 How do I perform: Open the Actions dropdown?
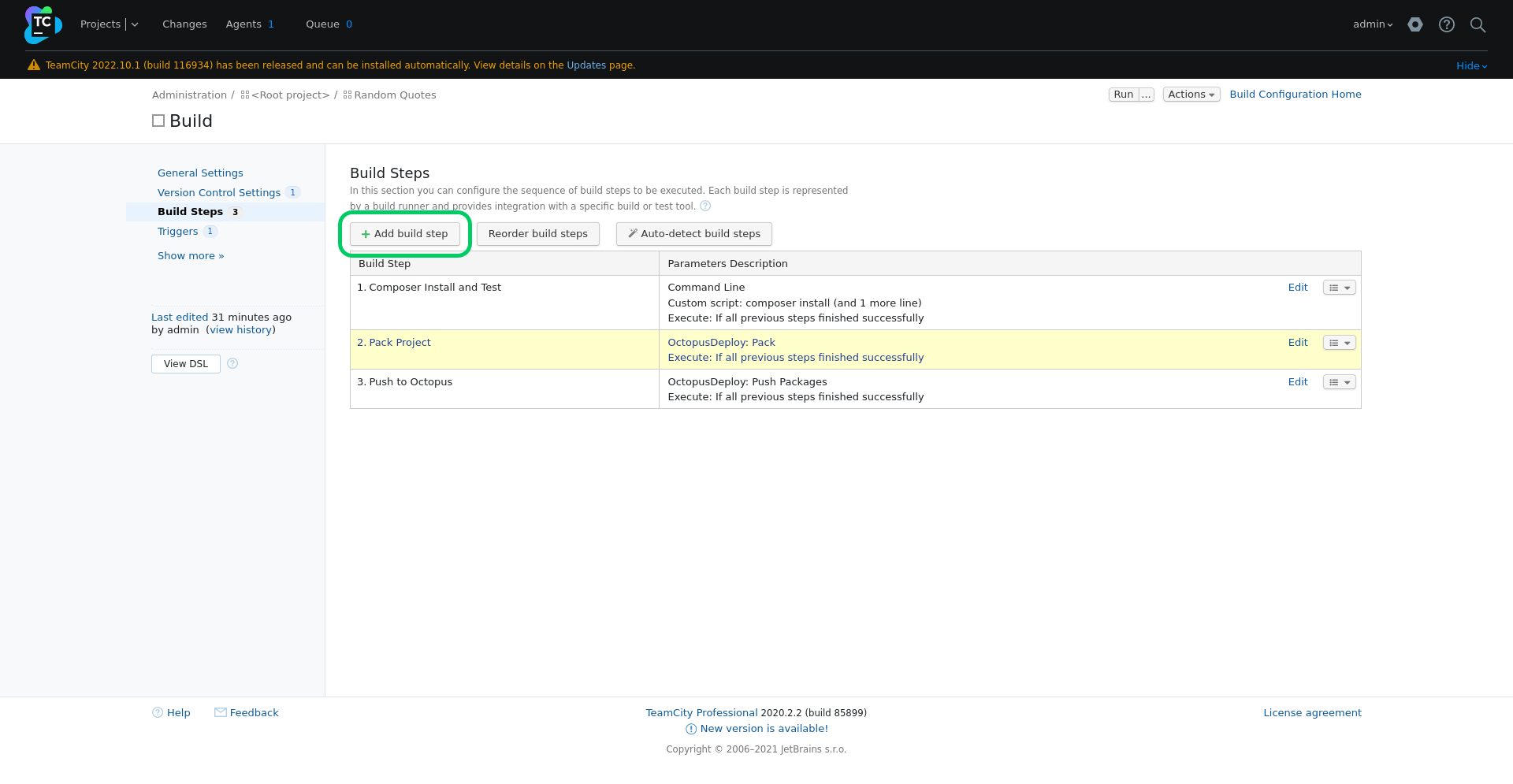point(1191,95)
